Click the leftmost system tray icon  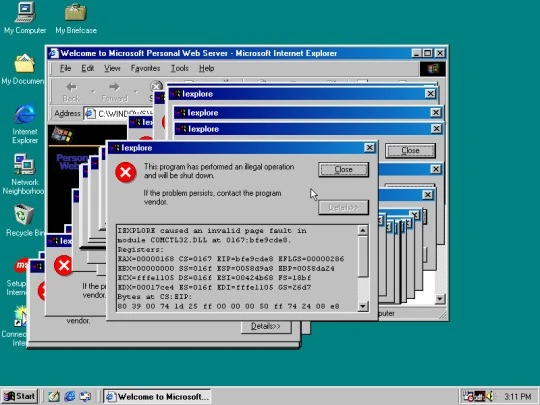click(x=468, y=396)
